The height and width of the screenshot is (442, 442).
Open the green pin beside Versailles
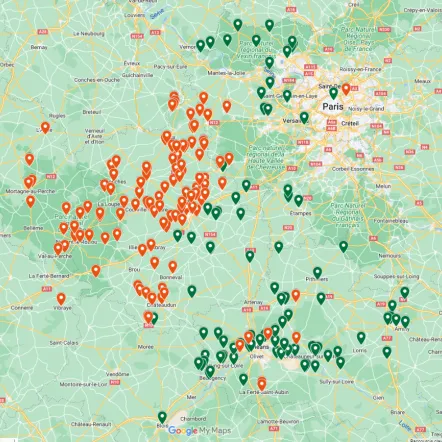[304, 117]
